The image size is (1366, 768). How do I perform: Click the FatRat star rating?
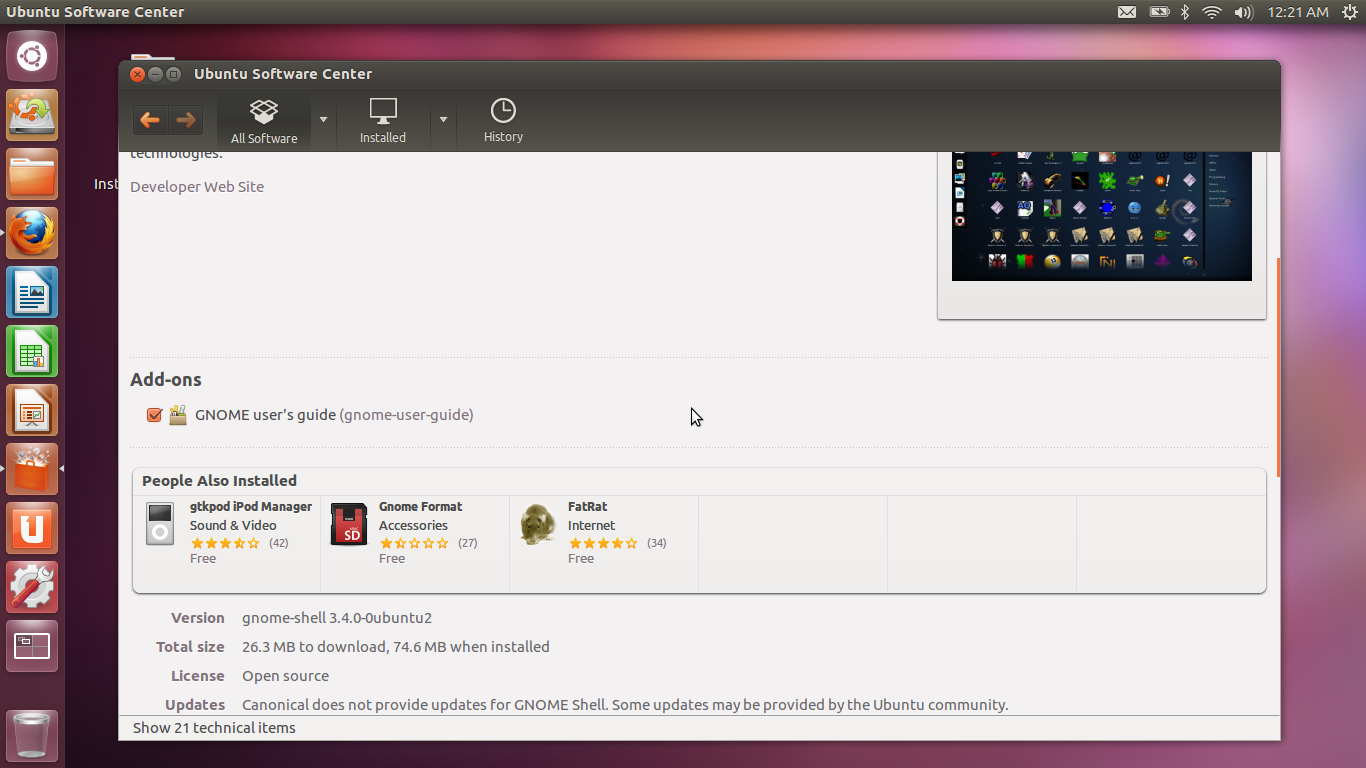pos(603,543)
